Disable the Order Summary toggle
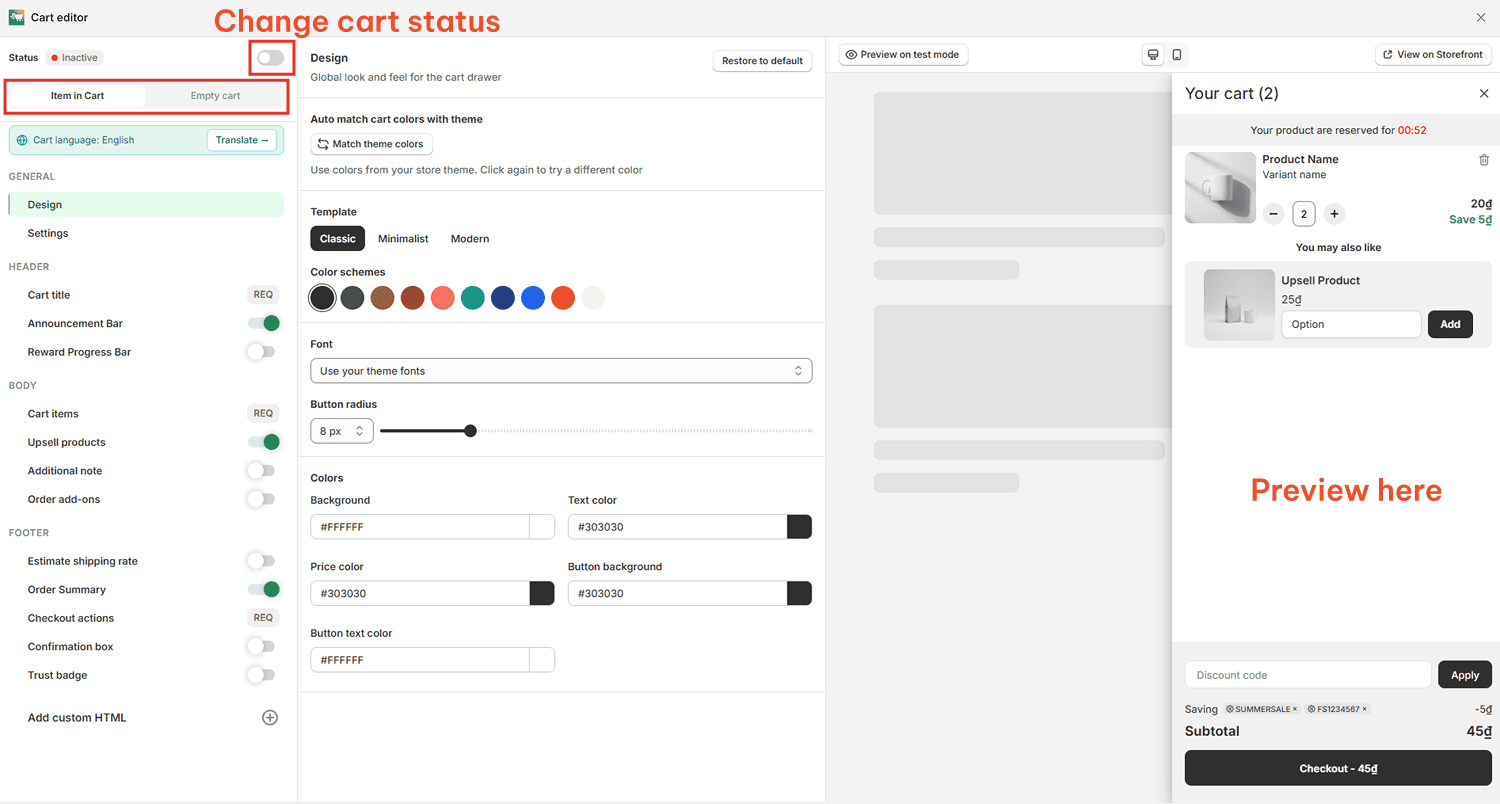The image size is (1500, 804). pos(264,589)
